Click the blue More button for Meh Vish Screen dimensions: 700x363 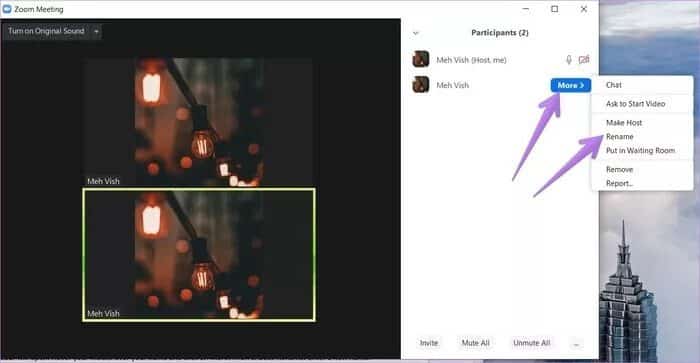coord(571,85)
